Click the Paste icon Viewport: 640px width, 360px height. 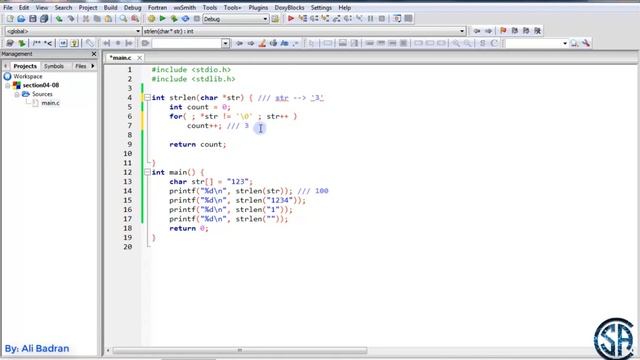point(108,19)
